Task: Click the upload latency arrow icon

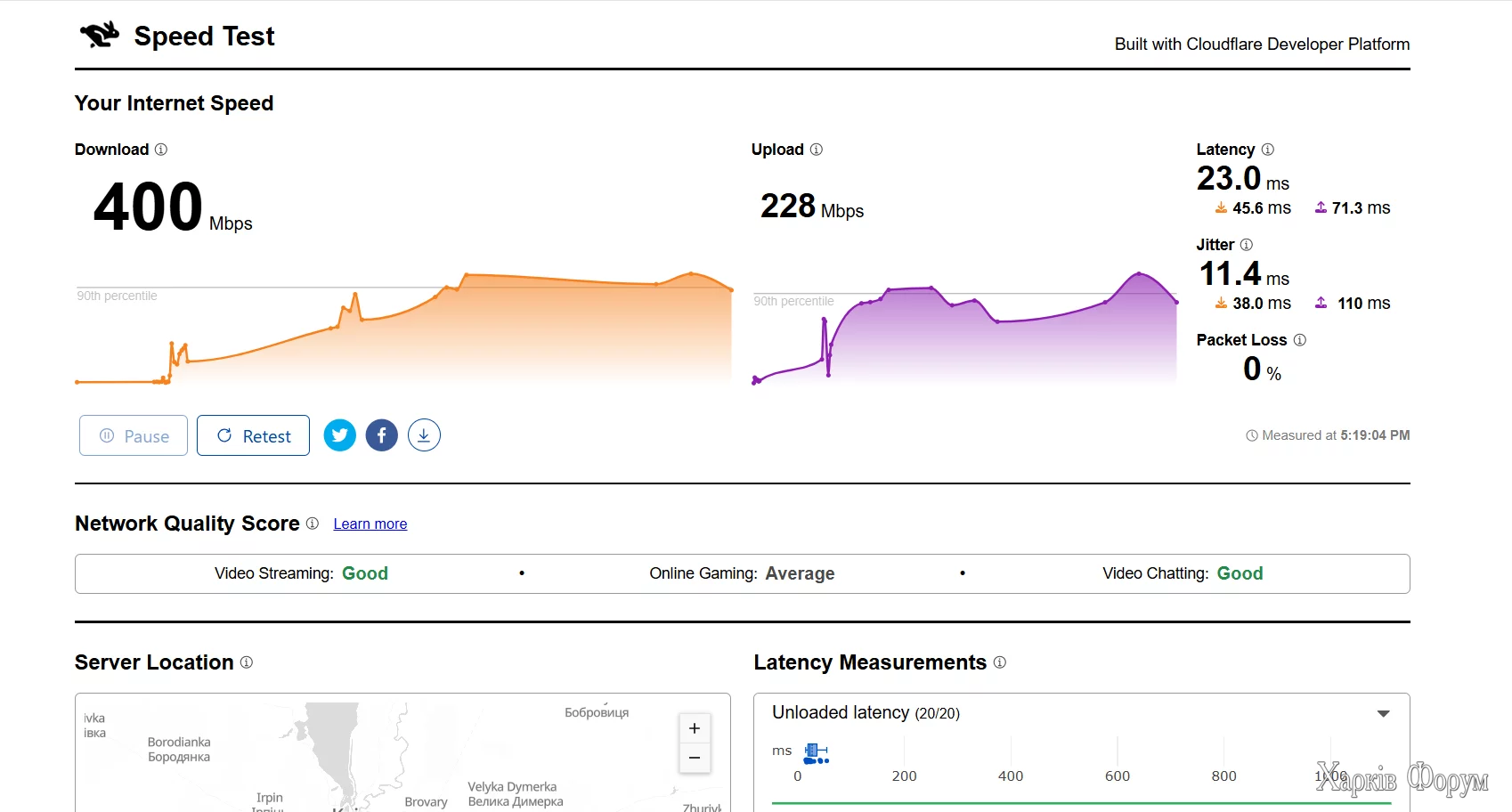Action: (x=1321, y=208)
